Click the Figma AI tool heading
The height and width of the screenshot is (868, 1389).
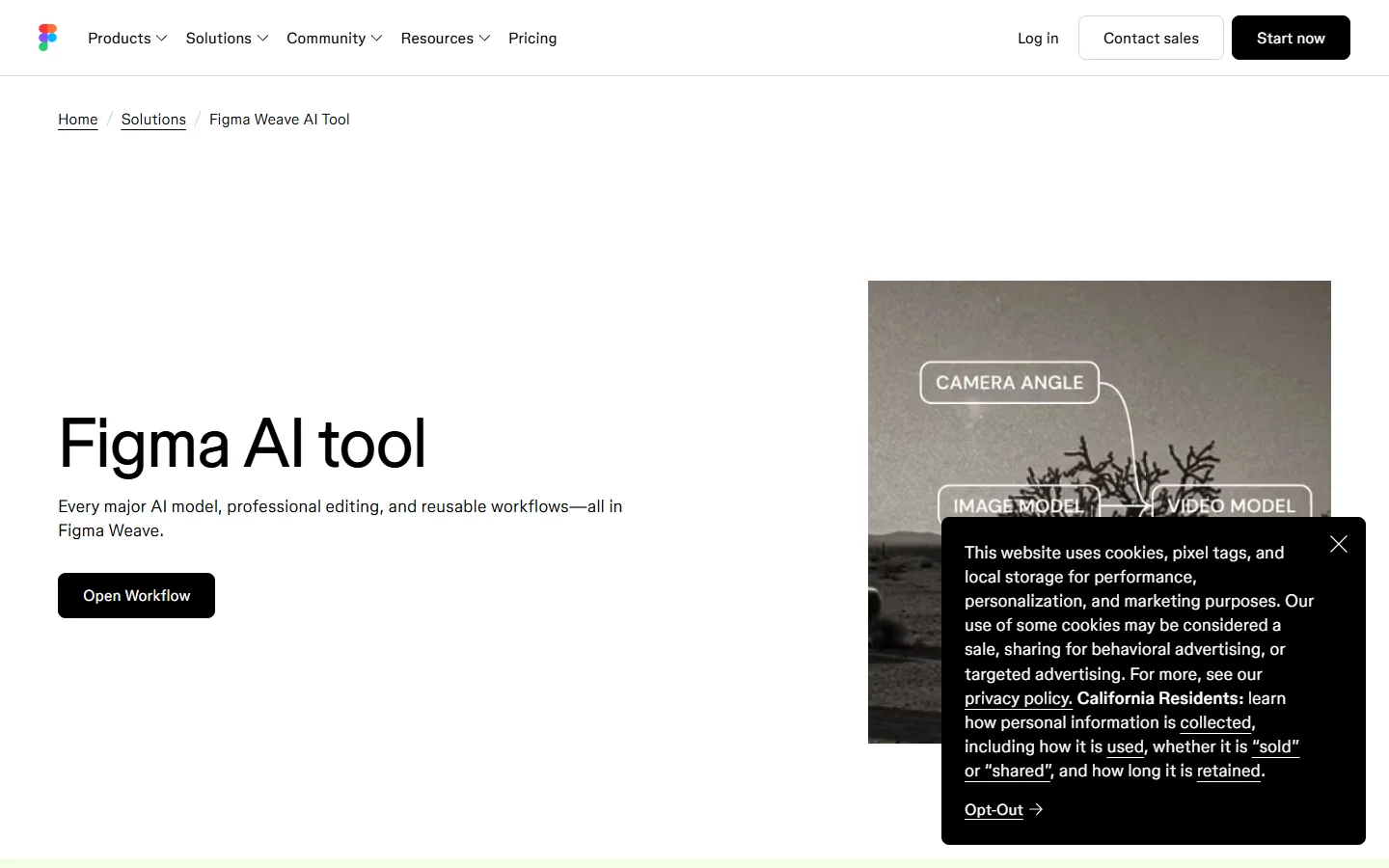(x=242, y=444)
